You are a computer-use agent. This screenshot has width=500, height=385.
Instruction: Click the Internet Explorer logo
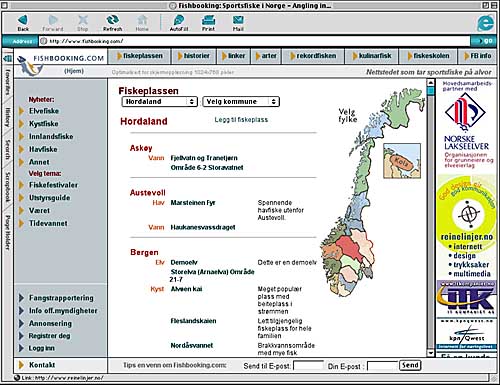coord(485,23)
